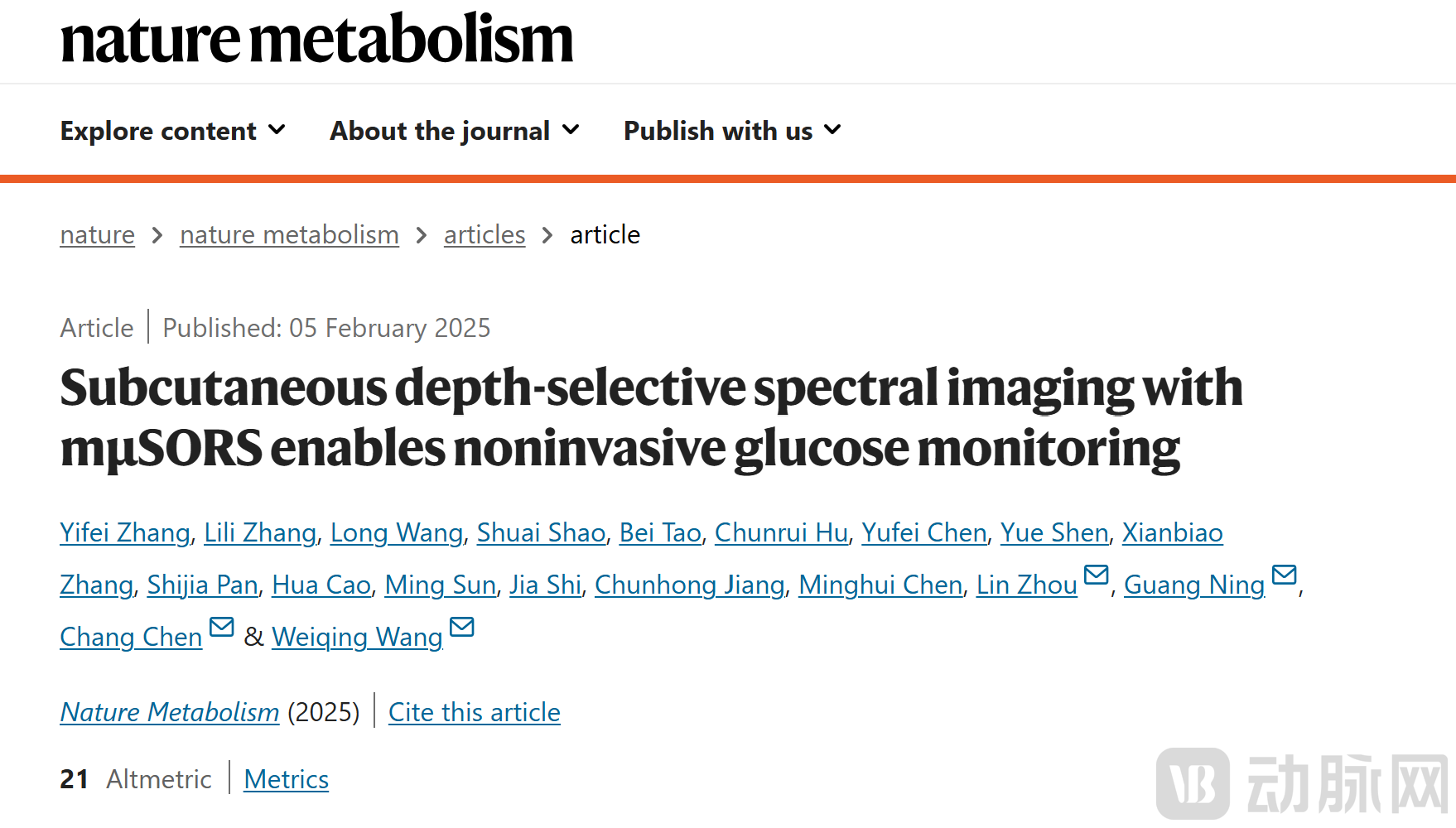This screenshot has width=1456, height=828.
Task: Click the nature metabolism logo
Action: [x=316, y=39]
